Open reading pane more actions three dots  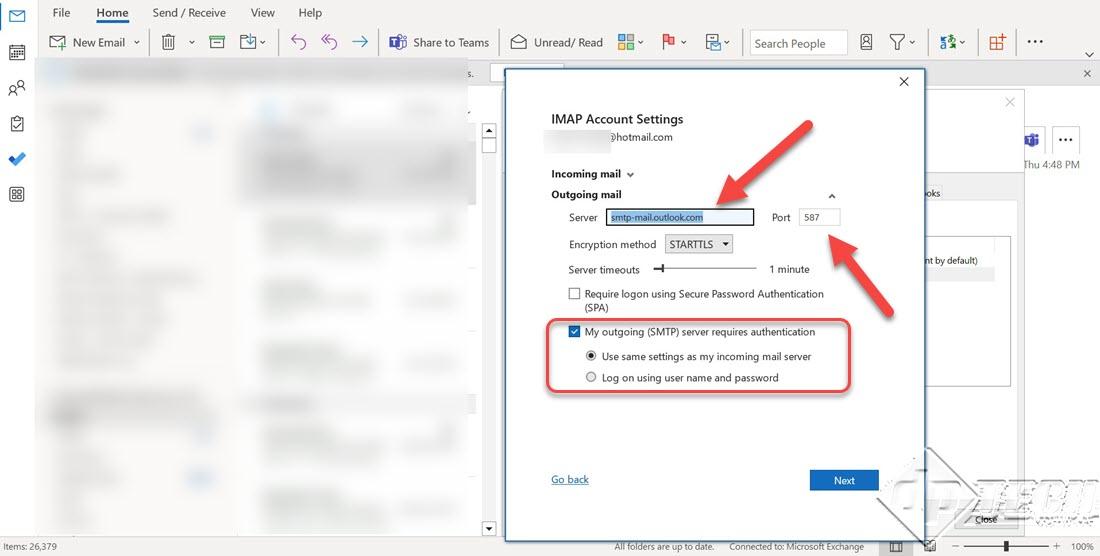tap(1065, 140)
